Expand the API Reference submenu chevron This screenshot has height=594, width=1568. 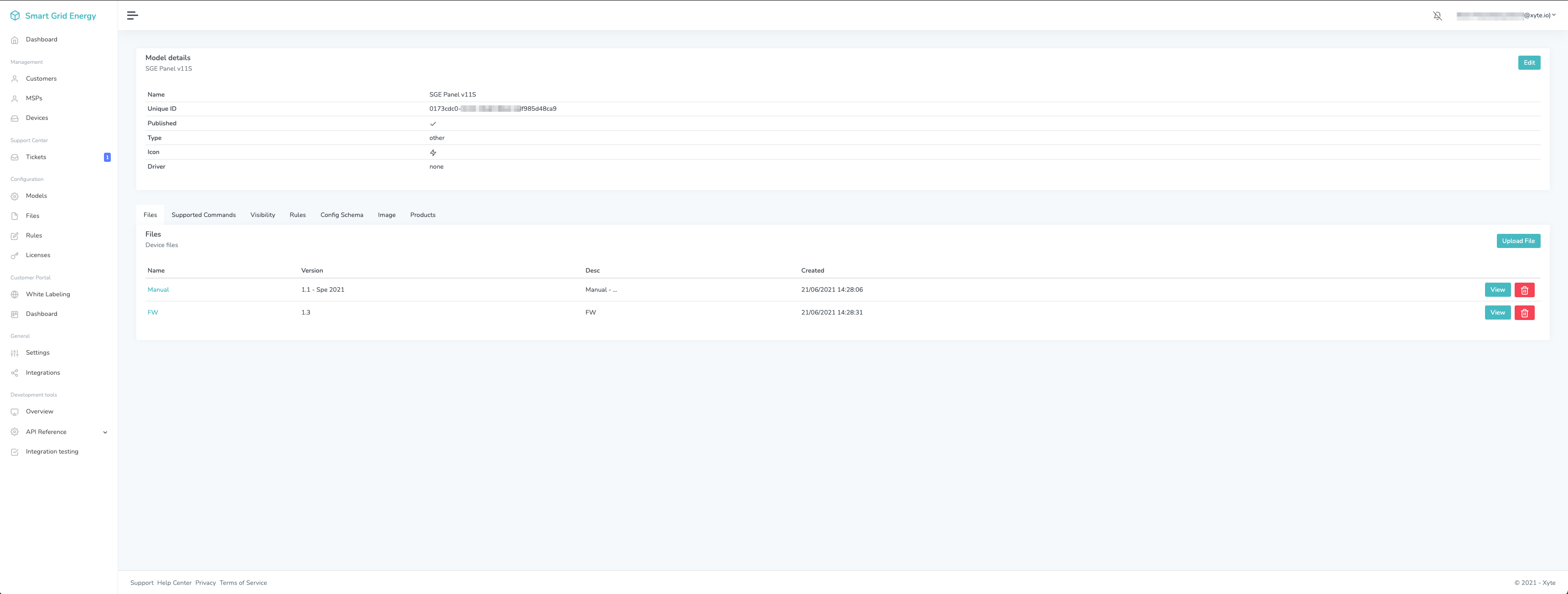(x=105, y=432)
